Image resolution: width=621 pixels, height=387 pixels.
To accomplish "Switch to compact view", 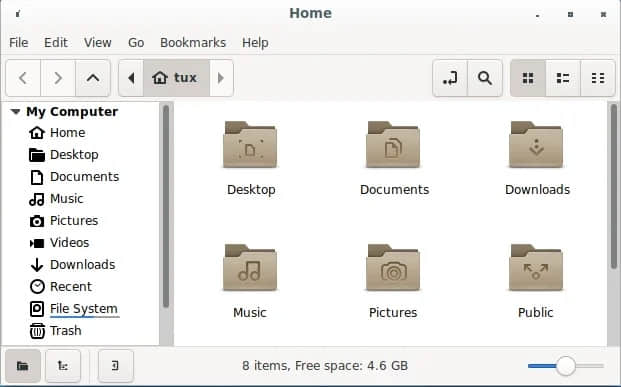I will click(x=598, y=78).
